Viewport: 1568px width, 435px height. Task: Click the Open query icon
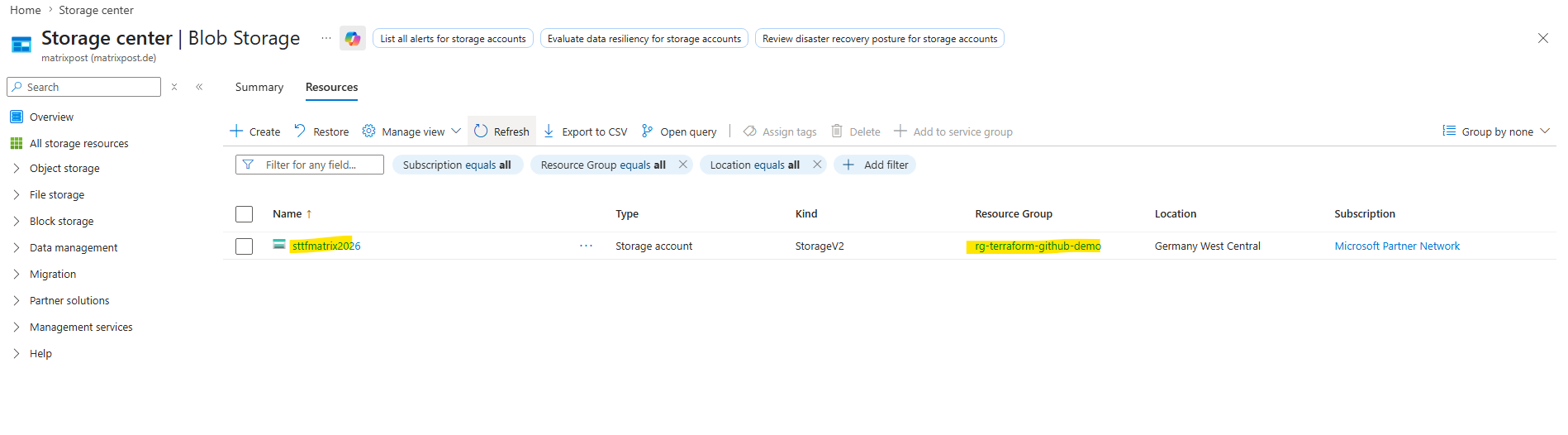coord(647,131)
